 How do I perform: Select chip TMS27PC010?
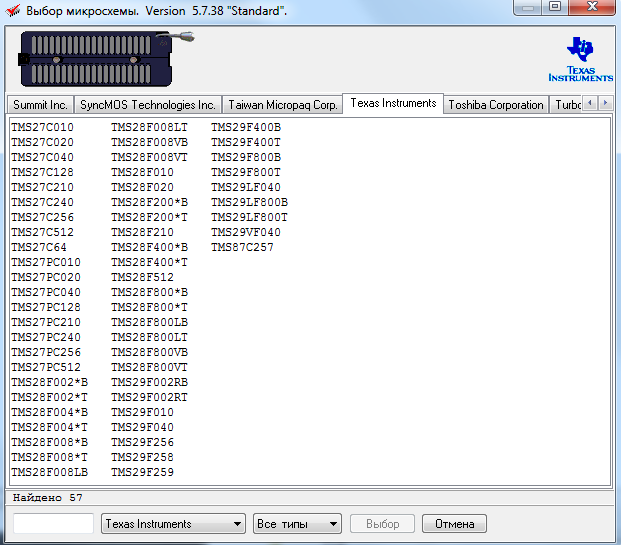(46, 262)
